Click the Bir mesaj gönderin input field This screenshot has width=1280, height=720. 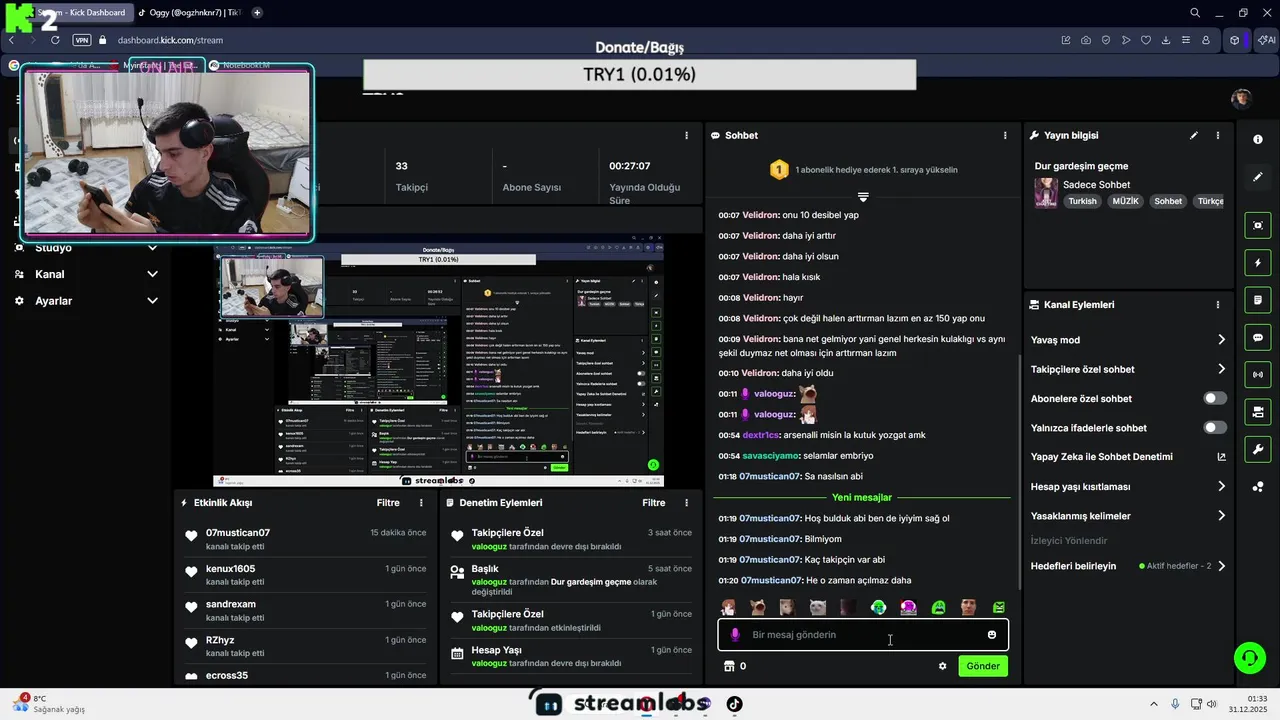pyautogui.click(x=863, y=635)
